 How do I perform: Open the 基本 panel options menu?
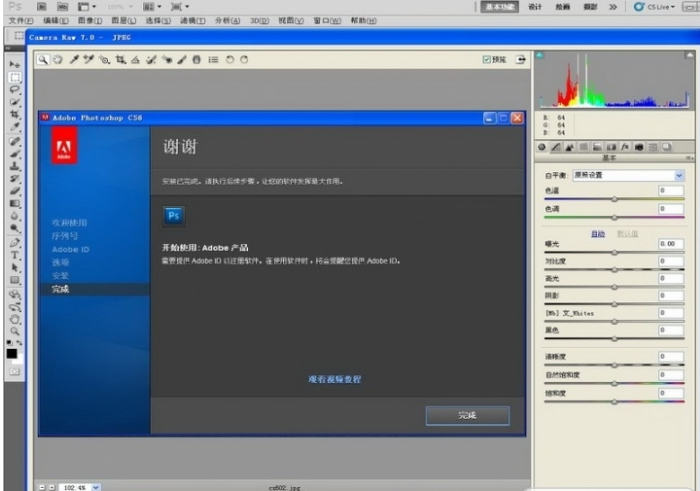pos(690,158)
